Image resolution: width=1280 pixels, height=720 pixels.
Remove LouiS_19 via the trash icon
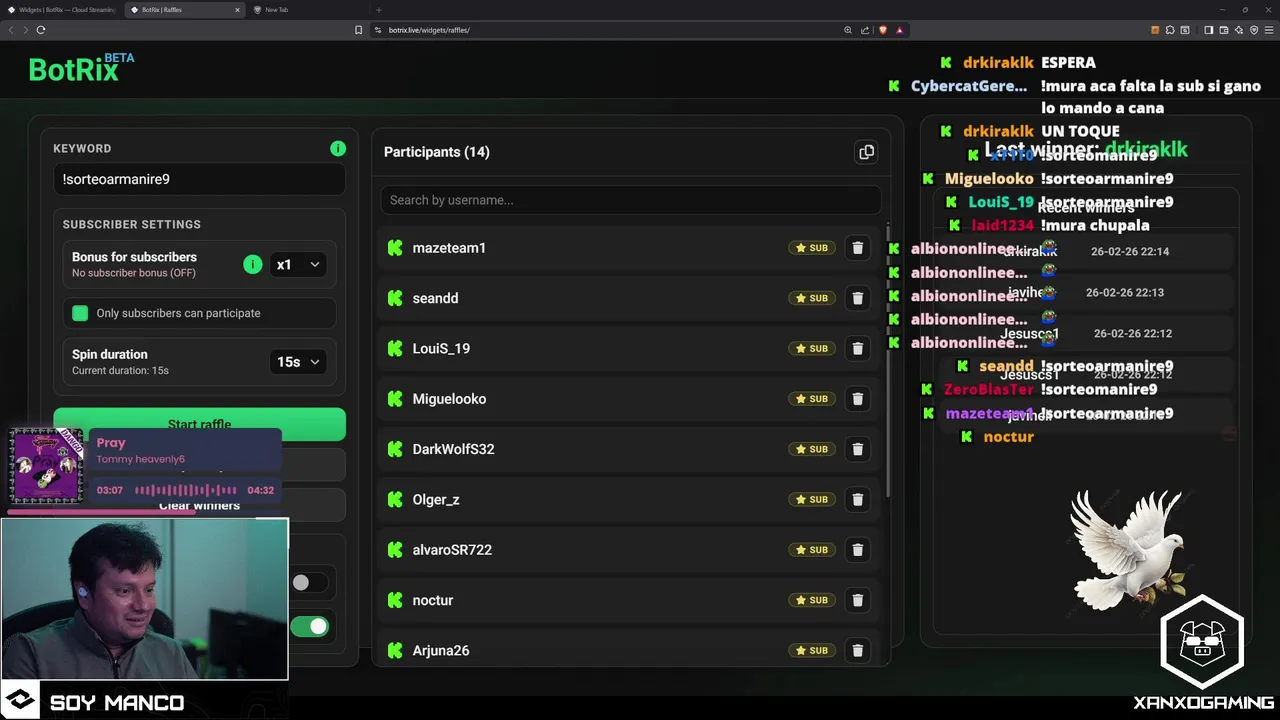click(857, 348)
